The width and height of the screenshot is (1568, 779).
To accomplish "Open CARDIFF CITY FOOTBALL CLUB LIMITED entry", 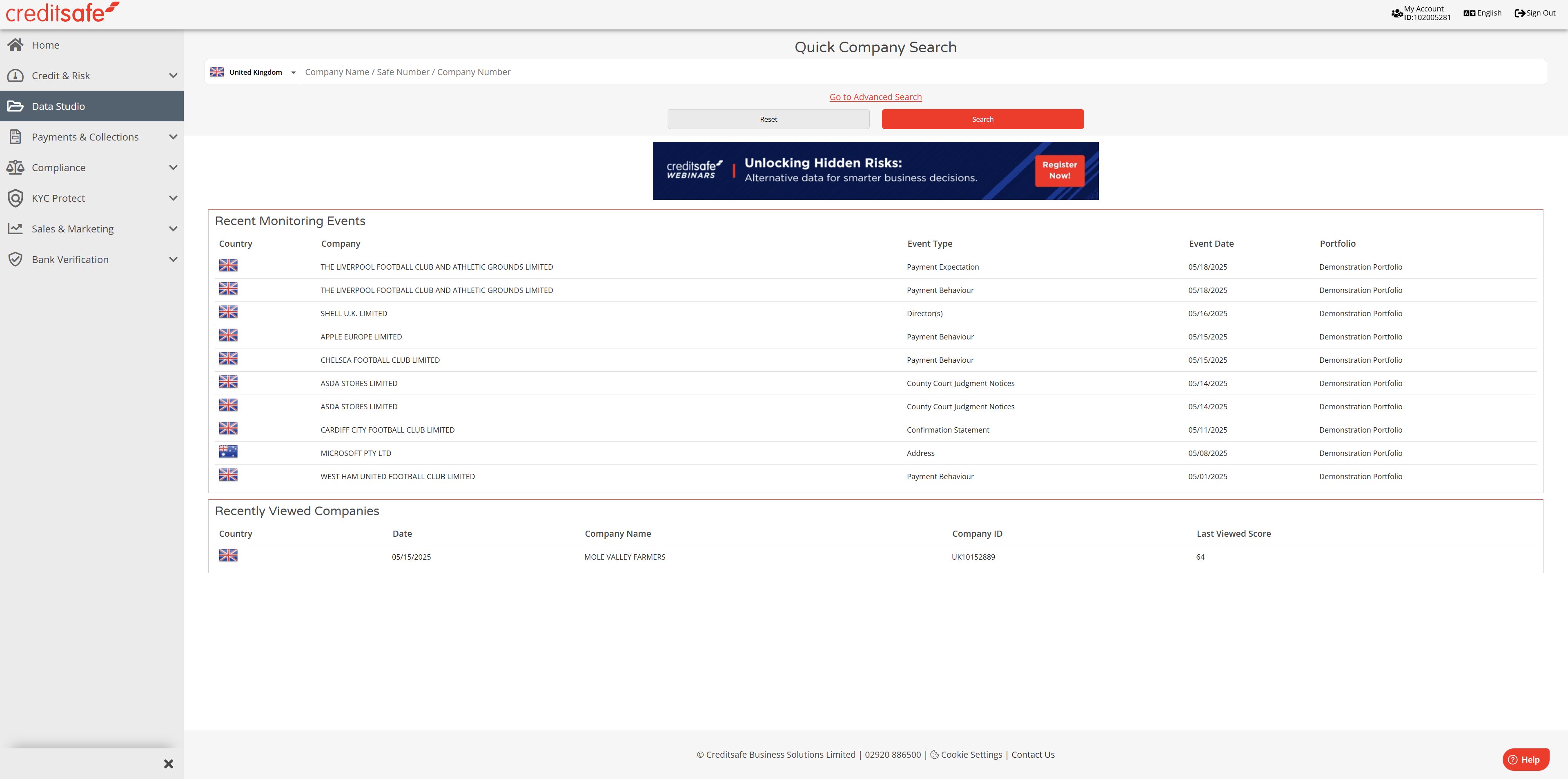I will [387, 430].
